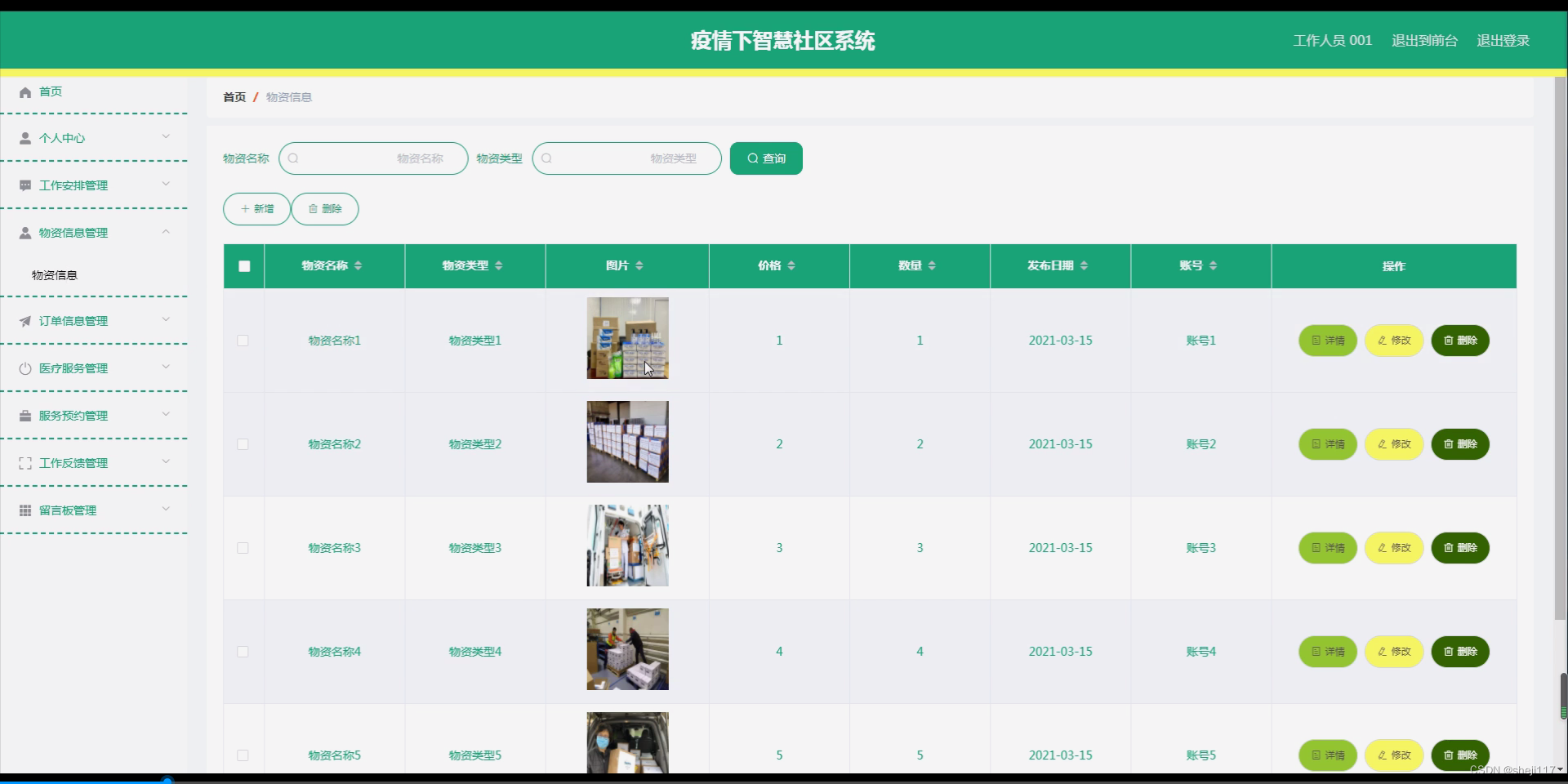Click 修改 for 物资名称5 row
1568x784 pixels.
(x=1394, y=755)
